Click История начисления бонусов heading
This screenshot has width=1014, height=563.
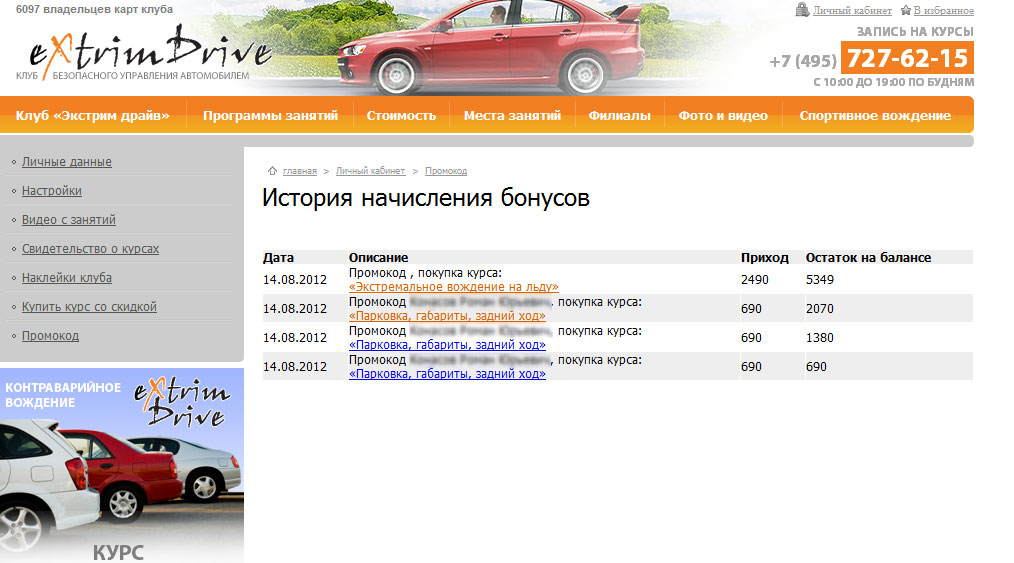426,198
